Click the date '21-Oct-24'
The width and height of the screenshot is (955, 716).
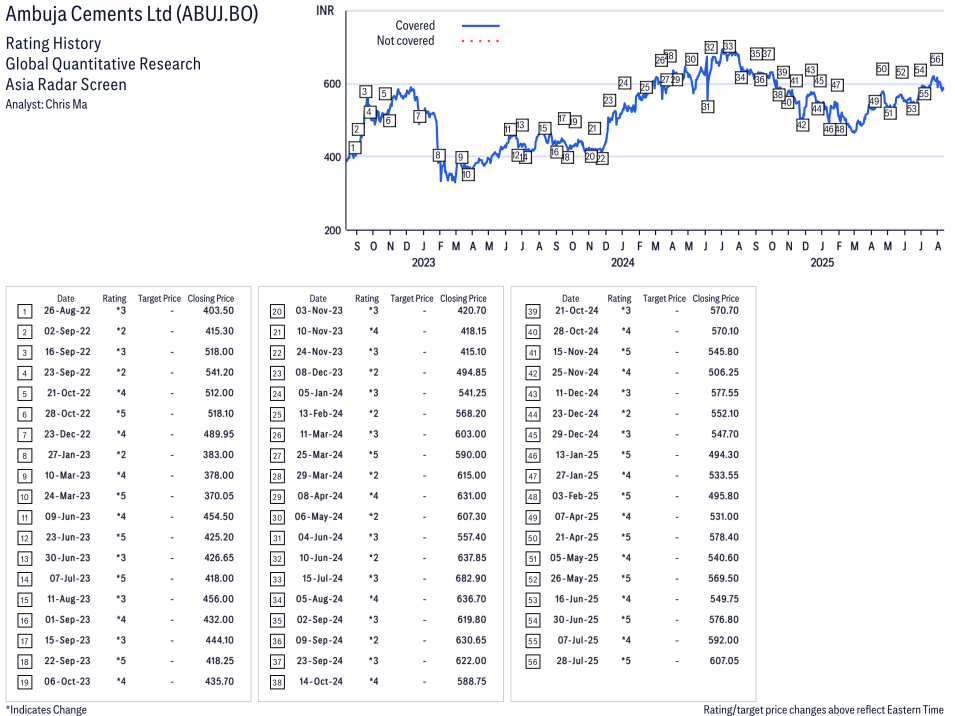(x=577, y=311)
